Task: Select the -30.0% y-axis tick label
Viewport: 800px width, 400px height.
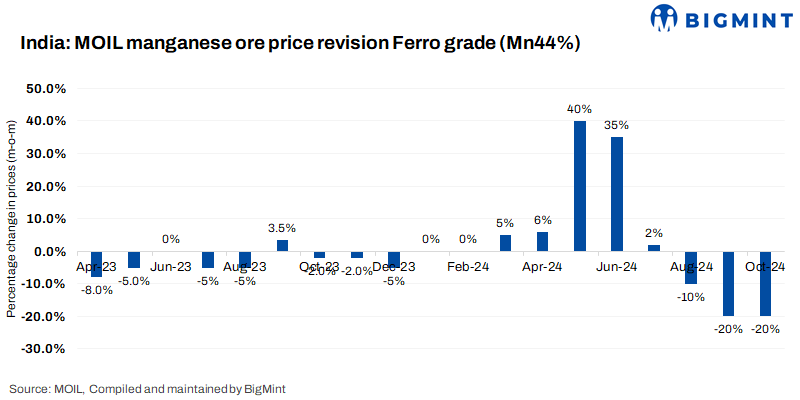Action: tap(43, 349)
